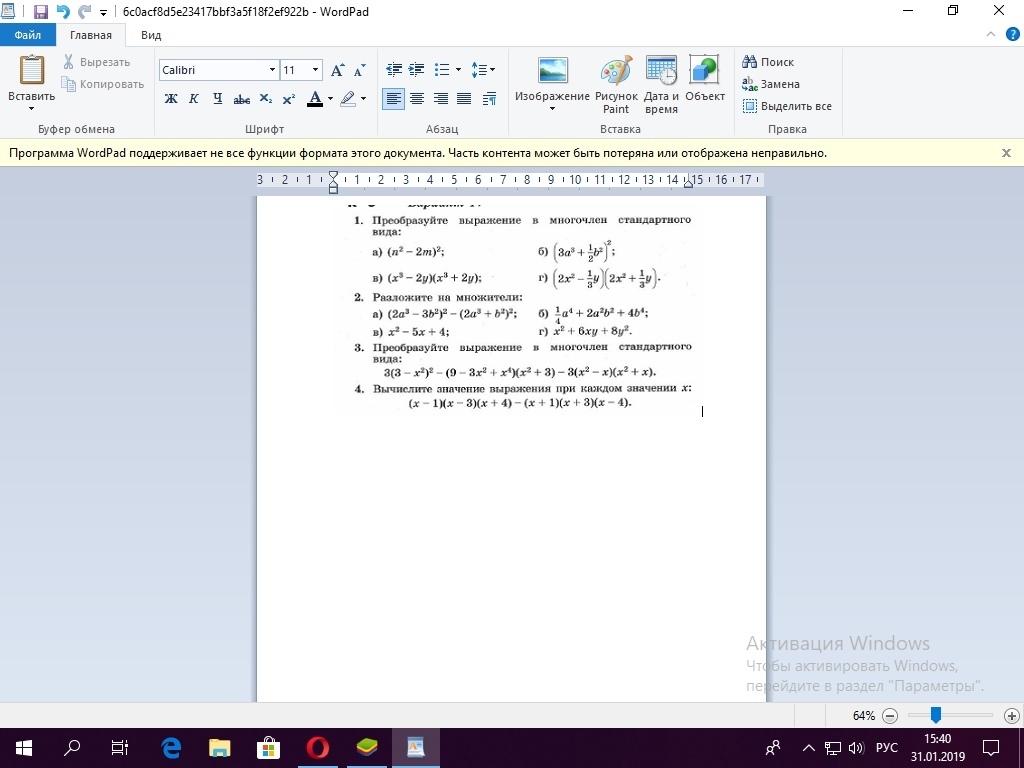Open the quick access toolbar customize arrow
The width and height of the screenshot is (1024, 768).
[103, 12]
